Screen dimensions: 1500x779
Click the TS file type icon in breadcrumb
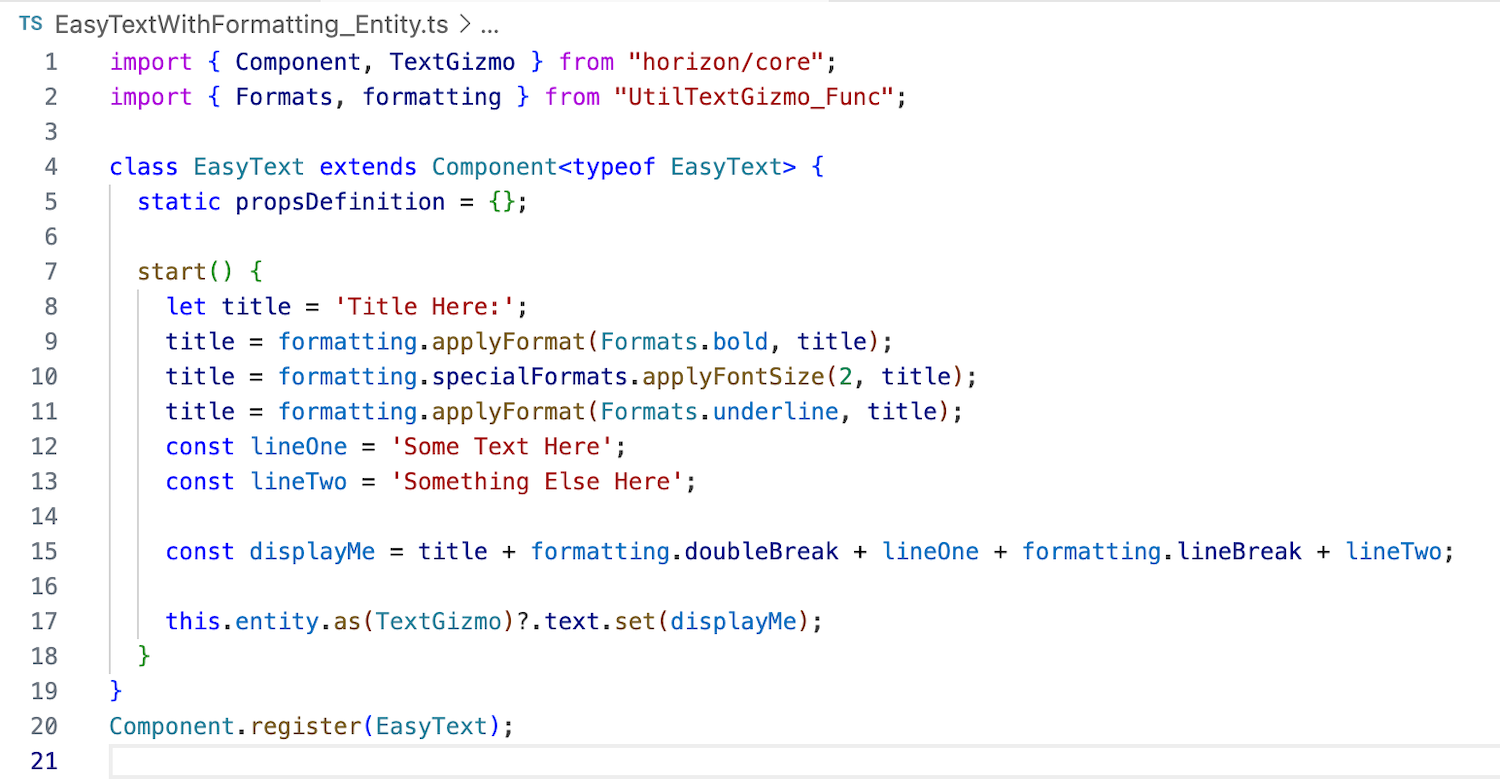(31, 24)
